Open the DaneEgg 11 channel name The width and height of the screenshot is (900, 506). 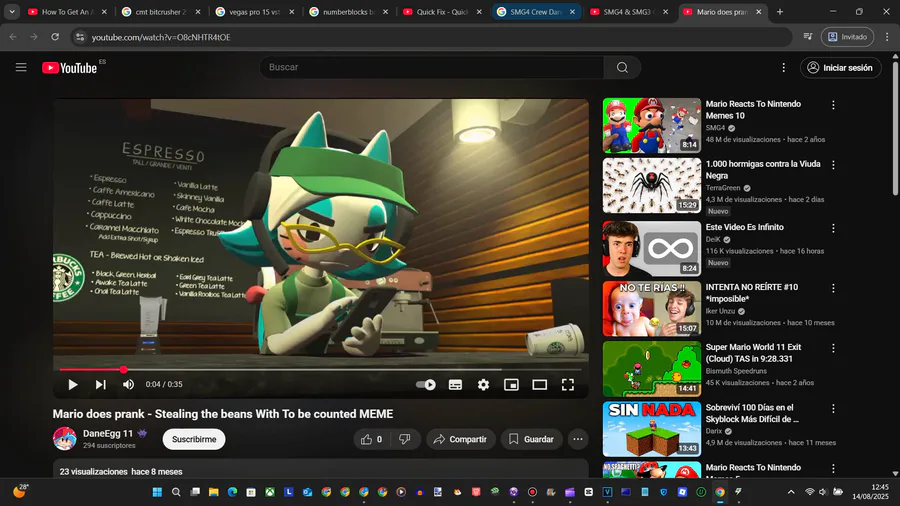click(x=108, y=434)
